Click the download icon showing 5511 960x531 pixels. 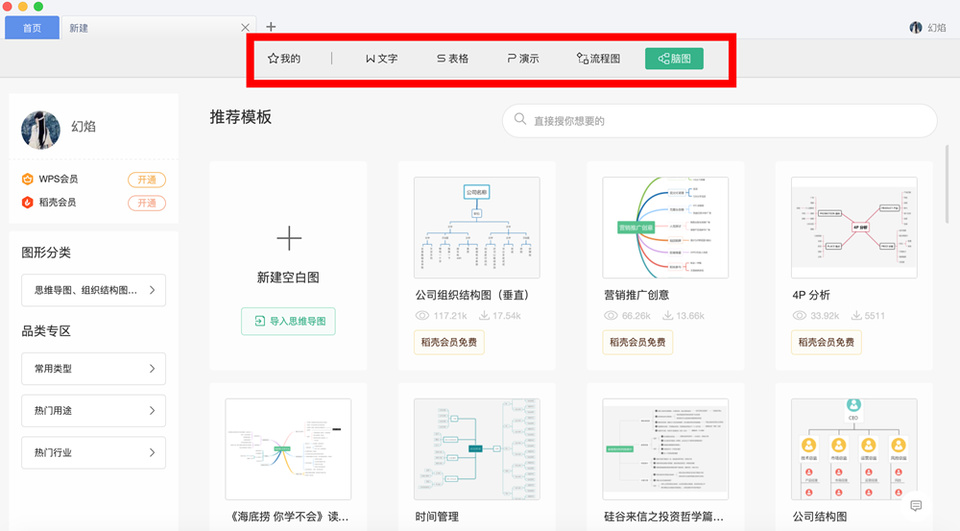point(856,315)
